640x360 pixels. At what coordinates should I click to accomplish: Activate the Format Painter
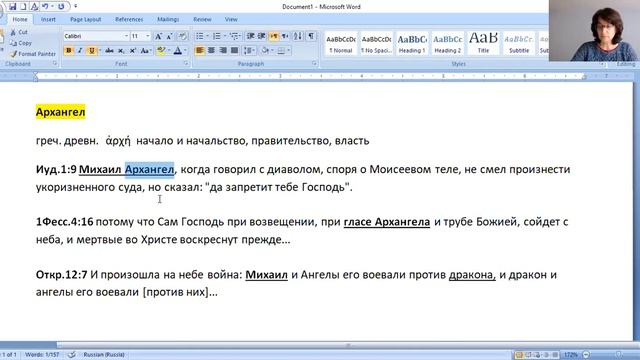33,53
